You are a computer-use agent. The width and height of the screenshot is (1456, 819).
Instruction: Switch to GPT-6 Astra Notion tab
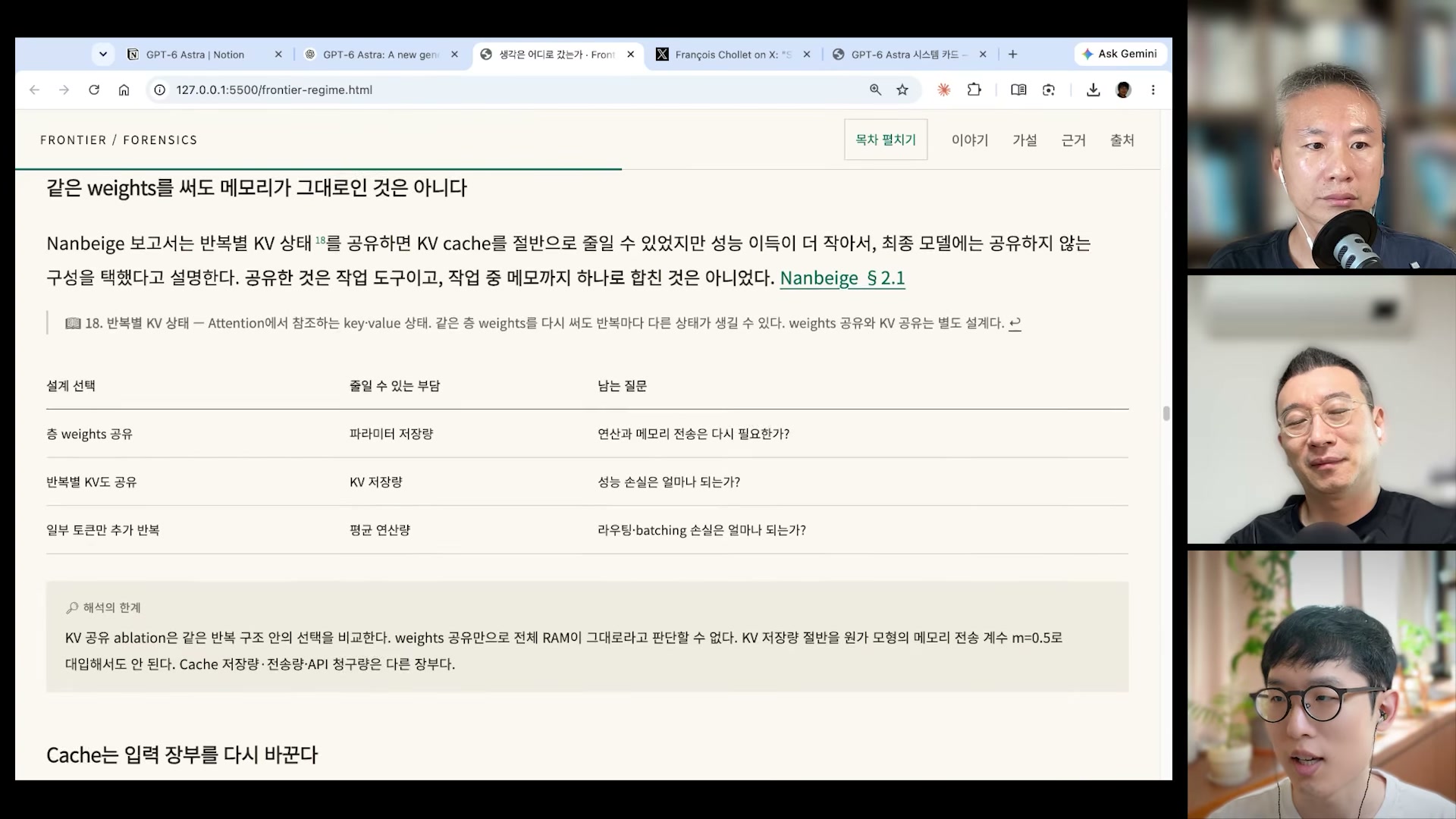[204, 55]
